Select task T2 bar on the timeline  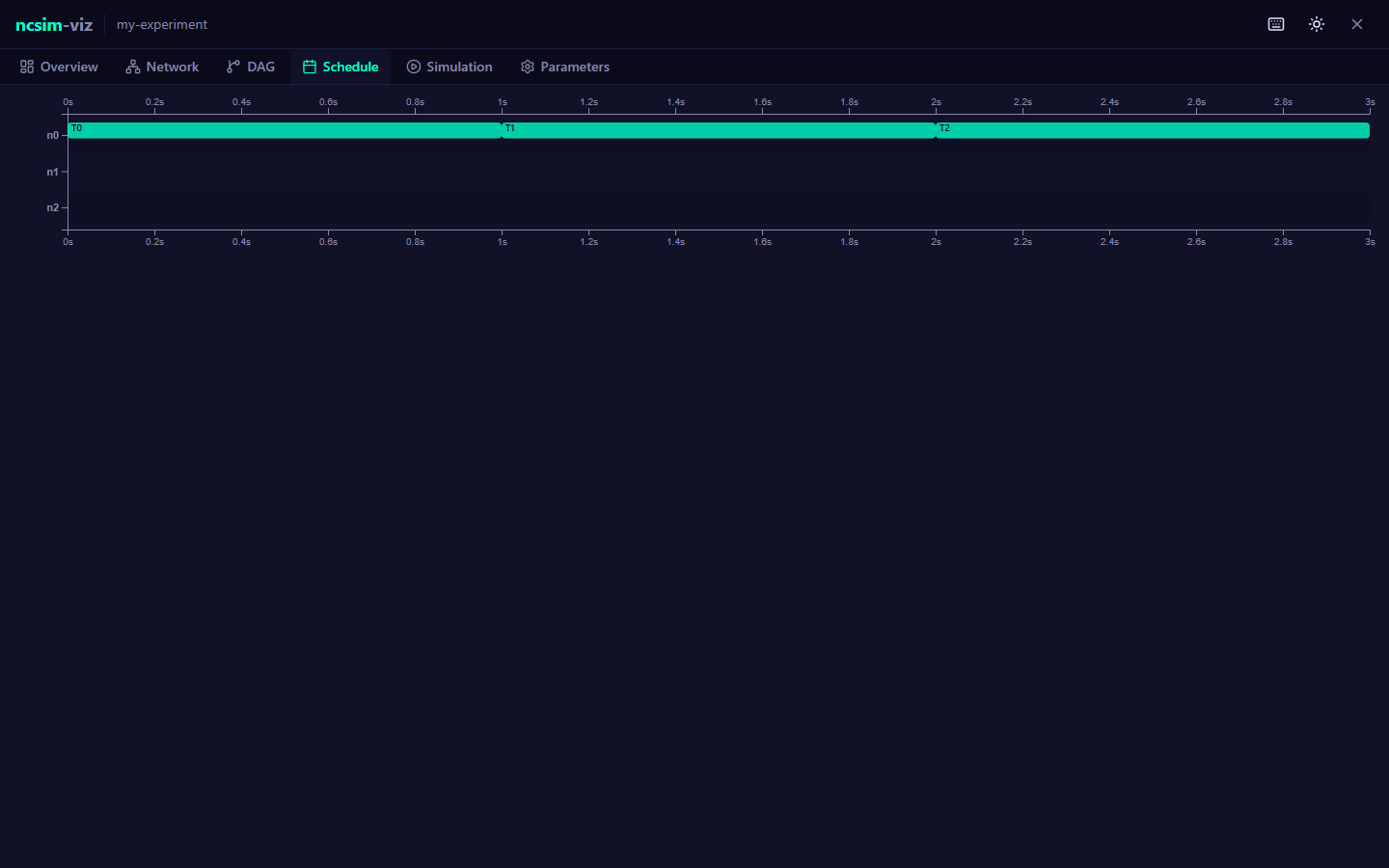(1153, 130)
